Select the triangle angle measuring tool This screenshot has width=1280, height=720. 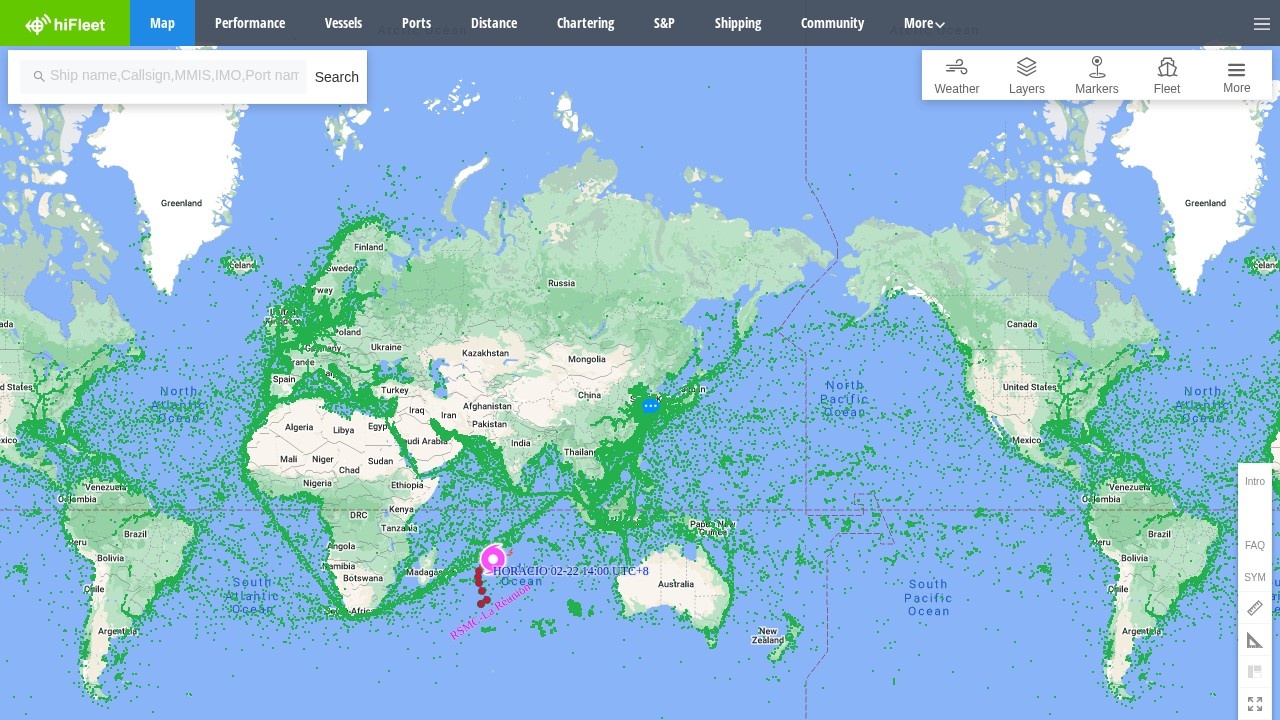(x=1255, y=640)
